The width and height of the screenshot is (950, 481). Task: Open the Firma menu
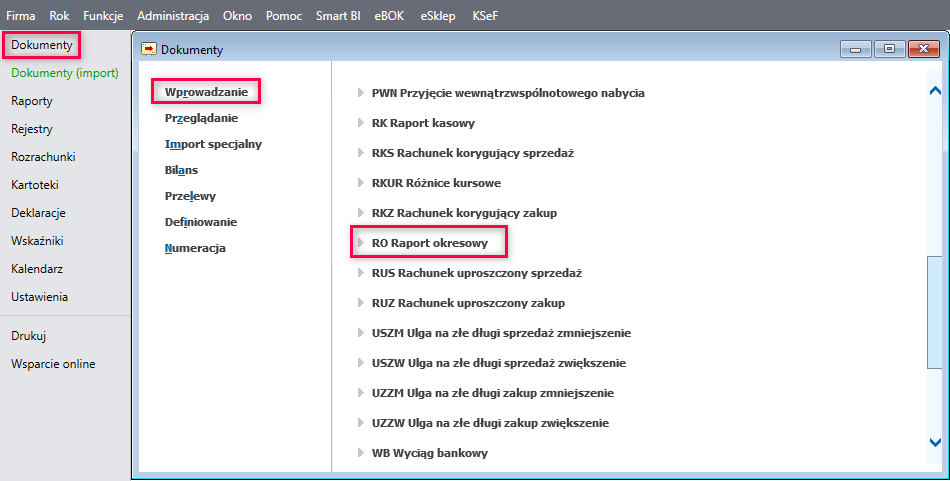21,16
